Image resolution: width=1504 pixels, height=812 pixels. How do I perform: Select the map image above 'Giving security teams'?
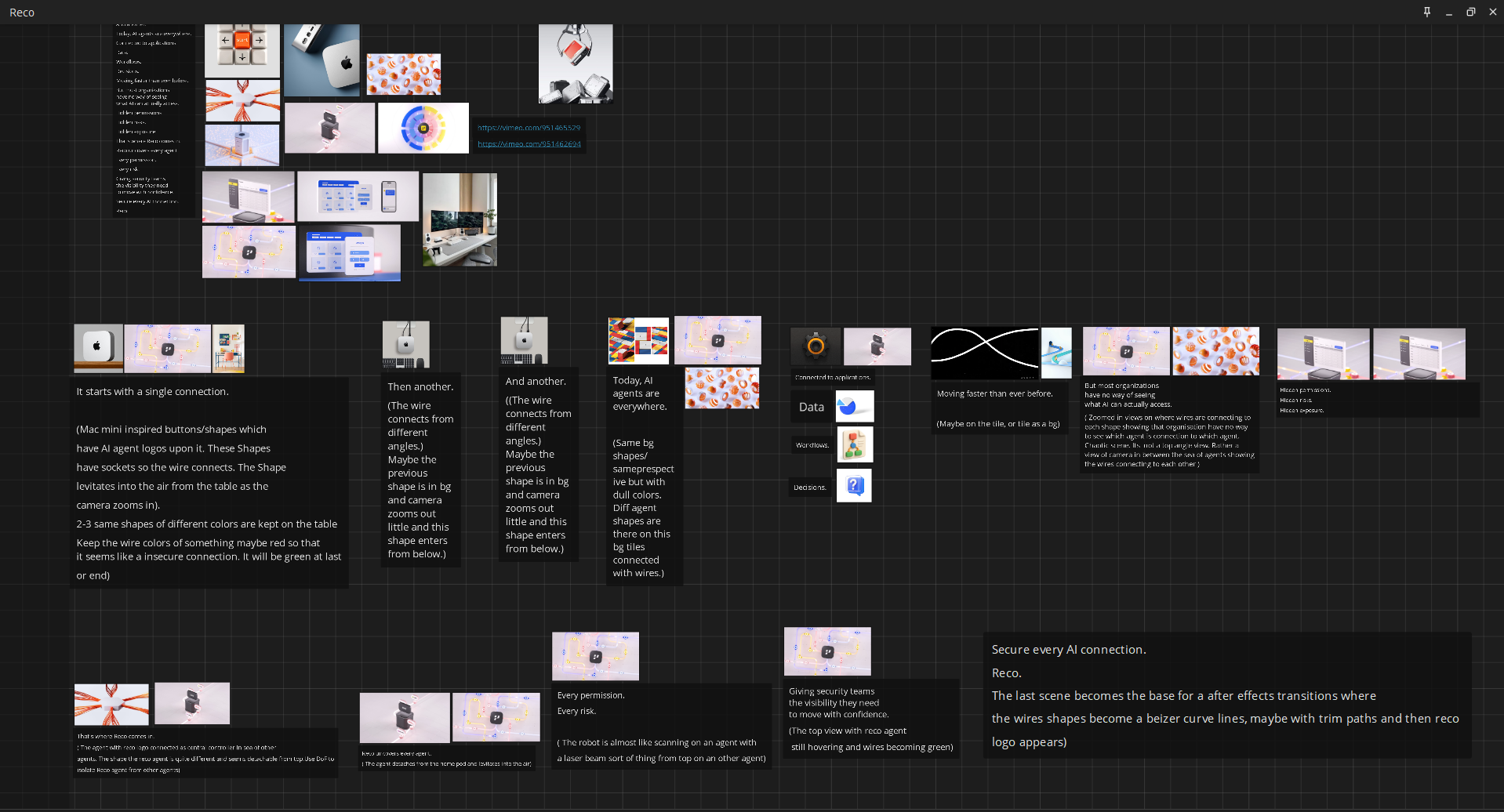tap(827, 651)
